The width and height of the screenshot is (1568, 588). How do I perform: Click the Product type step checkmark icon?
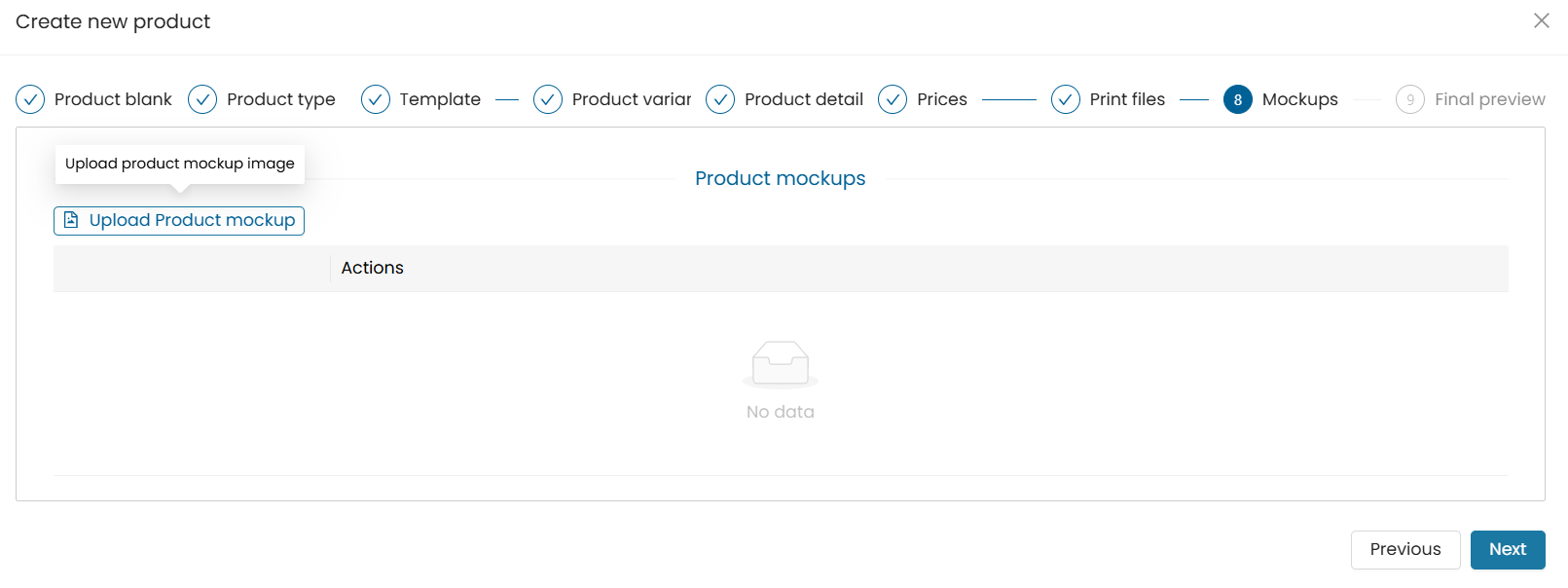click(x=202, y=99)
